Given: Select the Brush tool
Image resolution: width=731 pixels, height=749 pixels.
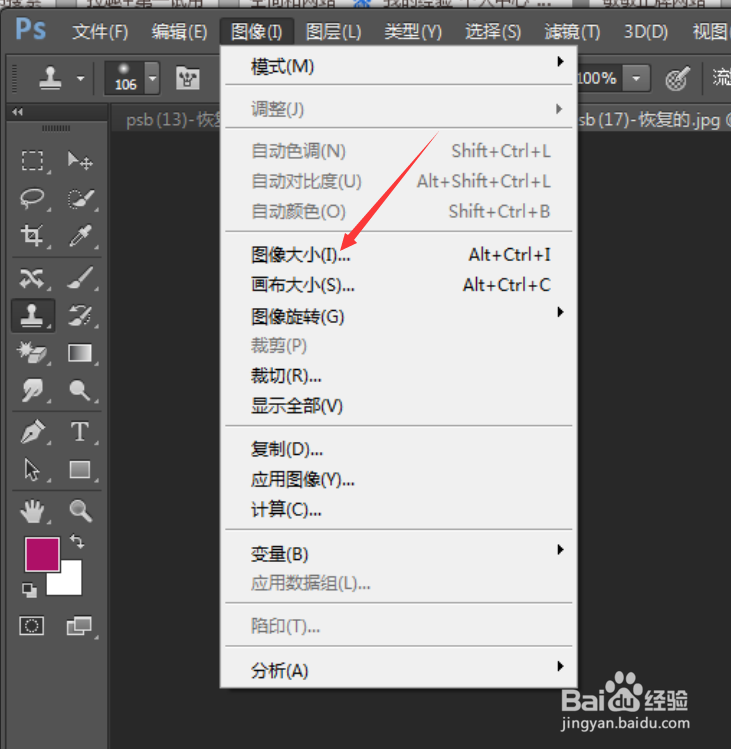Looking at the screenshot, I should pyautogui.click(x=80, y=278).
